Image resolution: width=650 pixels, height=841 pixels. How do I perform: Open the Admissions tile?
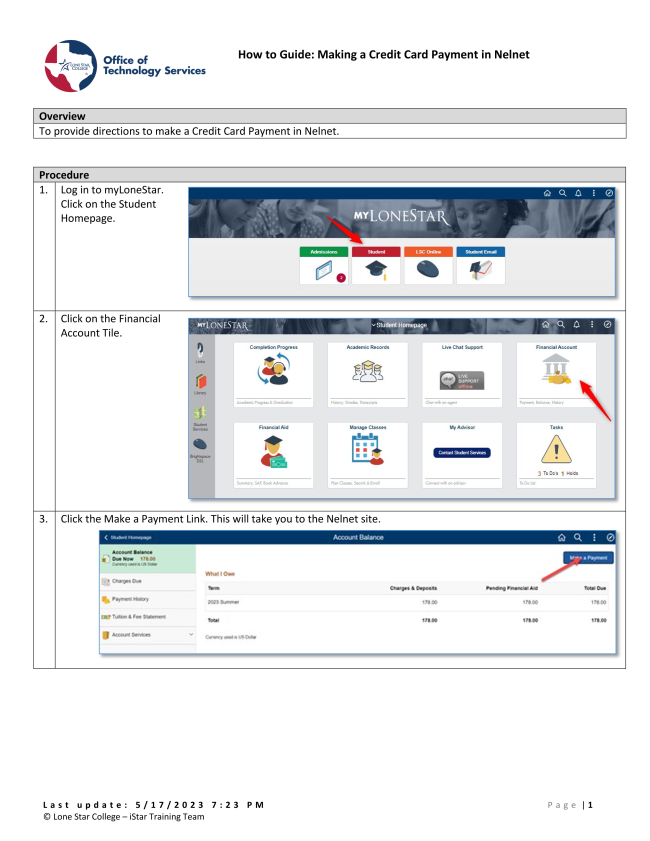click(323, 265)
